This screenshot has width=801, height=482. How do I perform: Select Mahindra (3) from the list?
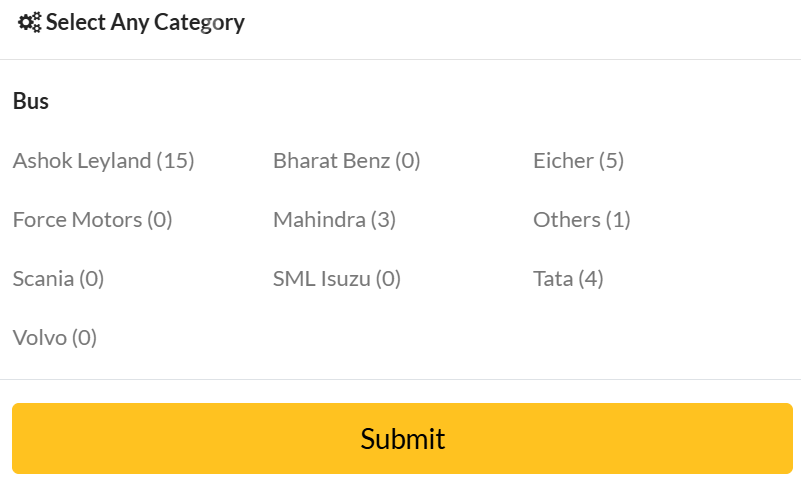click(x=335, y=220)
